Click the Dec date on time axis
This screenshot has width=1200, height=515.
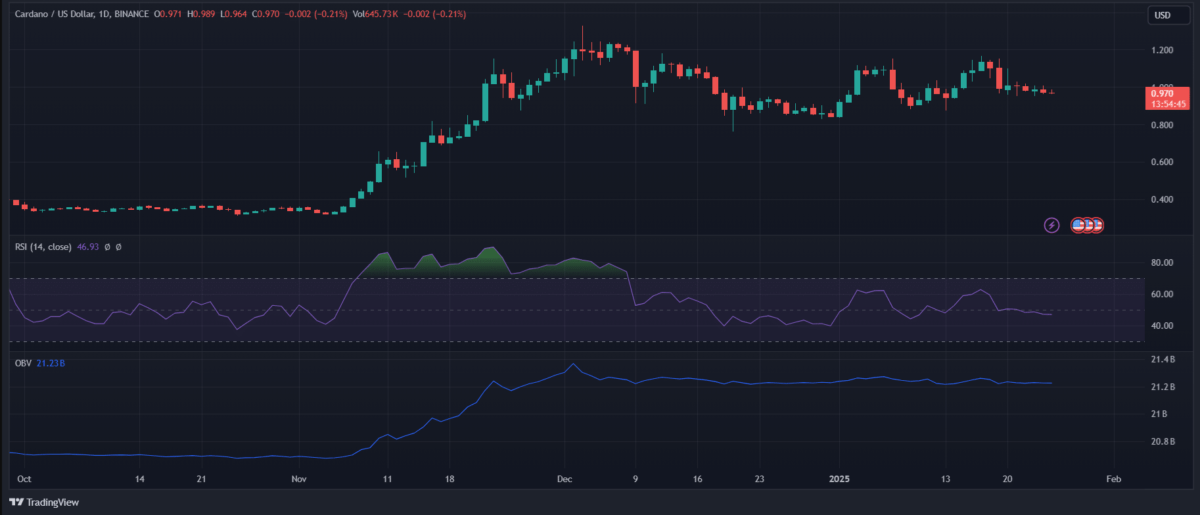click(x=565, y=480)
